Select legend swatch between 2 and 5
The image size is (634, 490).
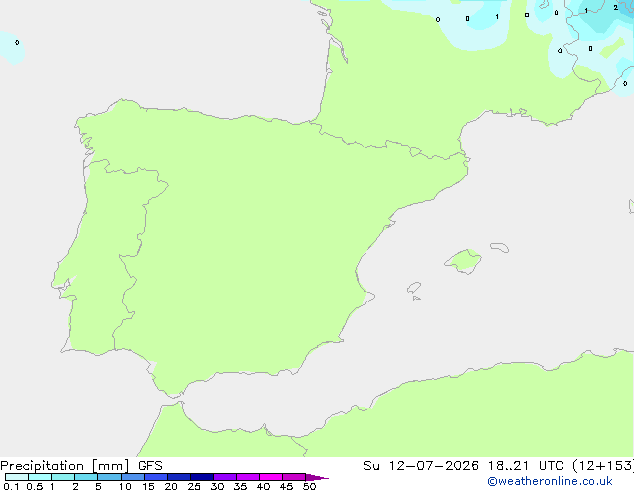(x=86, y=477)
